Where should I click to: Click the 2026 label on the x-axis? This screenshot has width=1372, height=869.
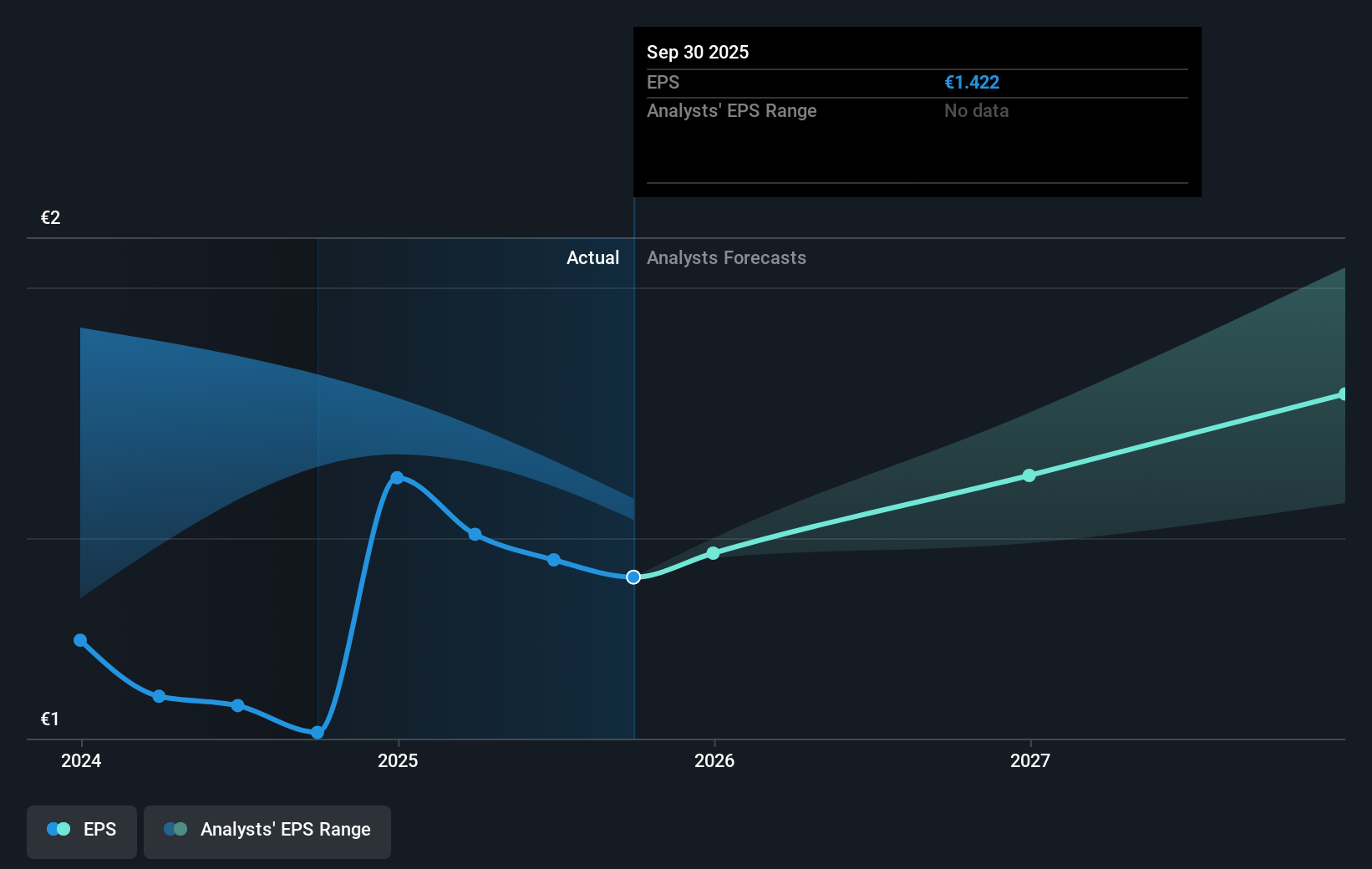713,761
